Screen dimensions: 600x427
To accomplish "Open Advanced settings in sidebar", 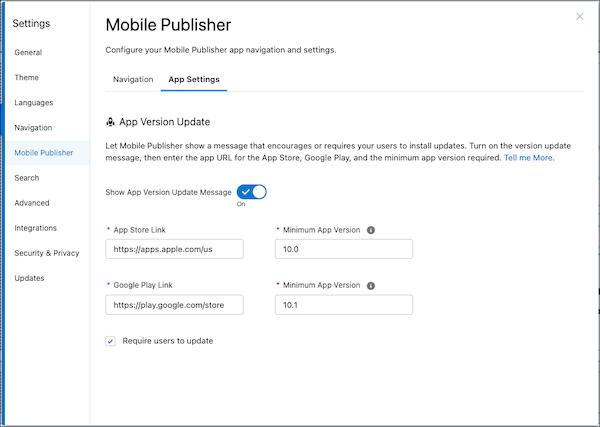I will [32, 203].
